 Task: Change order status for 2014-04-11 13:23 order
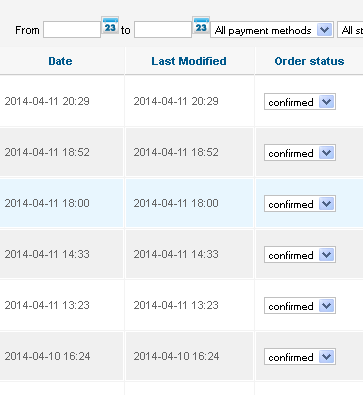[x=300, y=306]
